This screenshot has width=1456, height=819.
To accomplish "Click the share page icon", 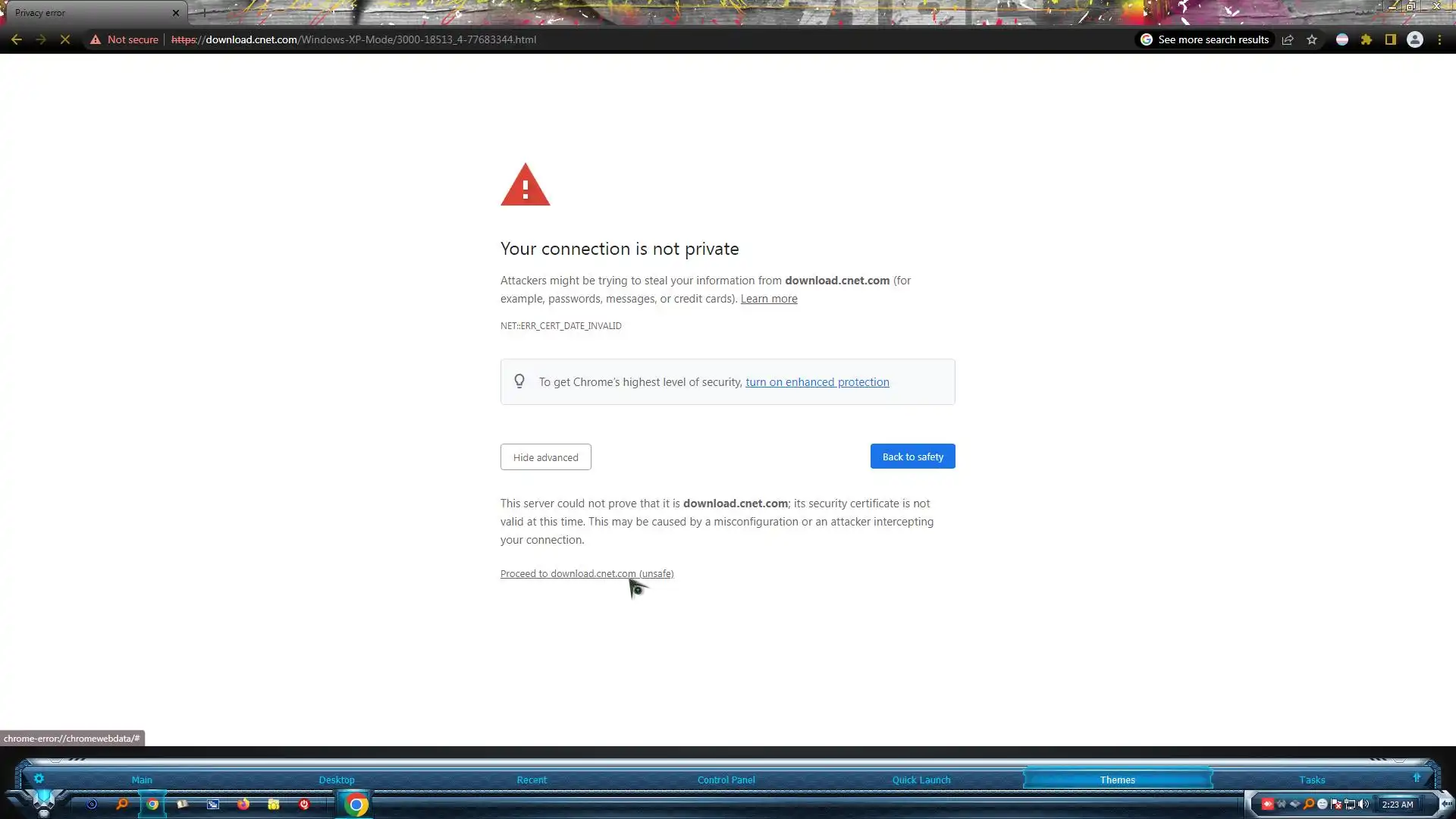I will pyautogui.click(x=1288, y=39).
